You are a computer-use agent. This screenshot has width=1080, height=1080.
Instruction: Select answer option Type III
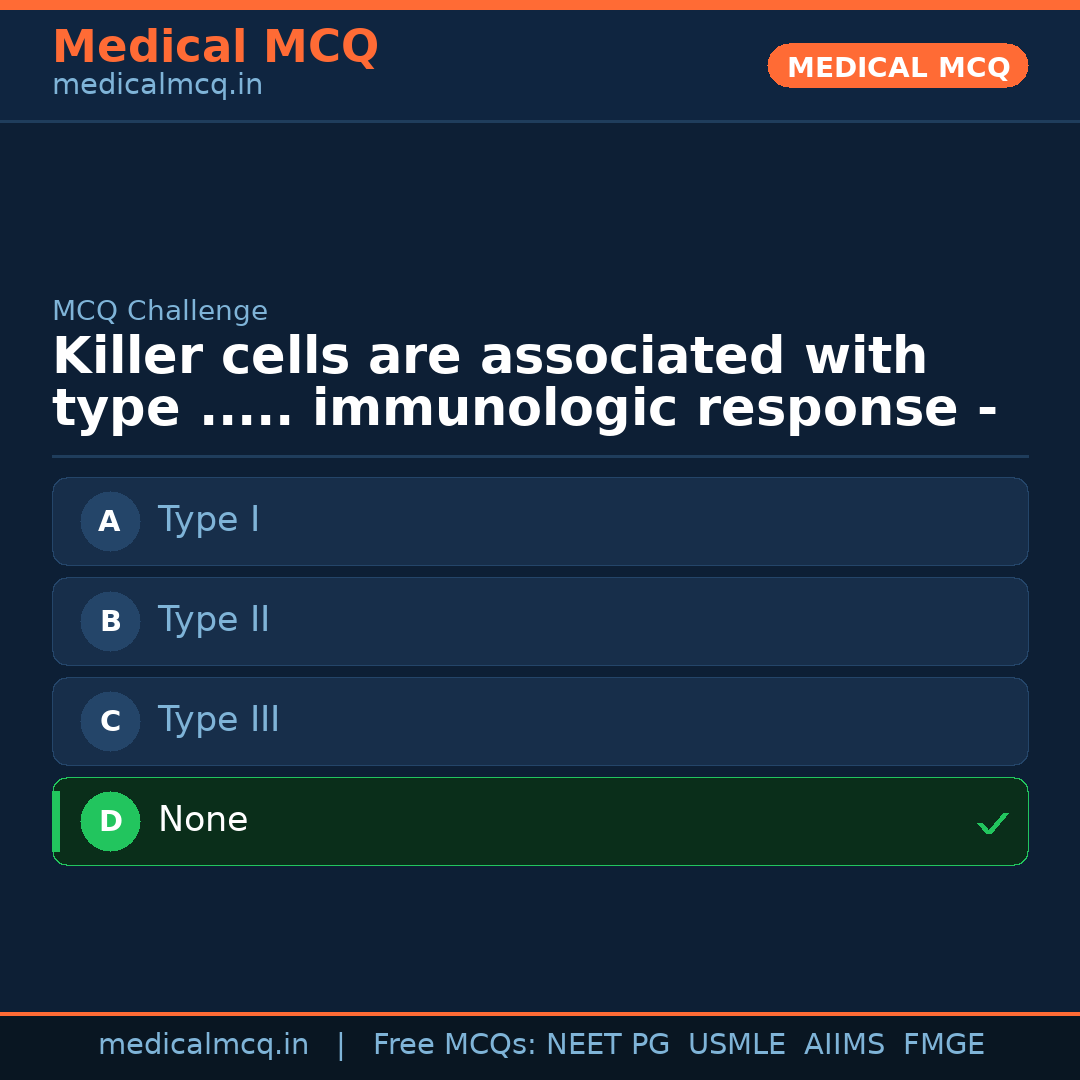coord(540,721)
